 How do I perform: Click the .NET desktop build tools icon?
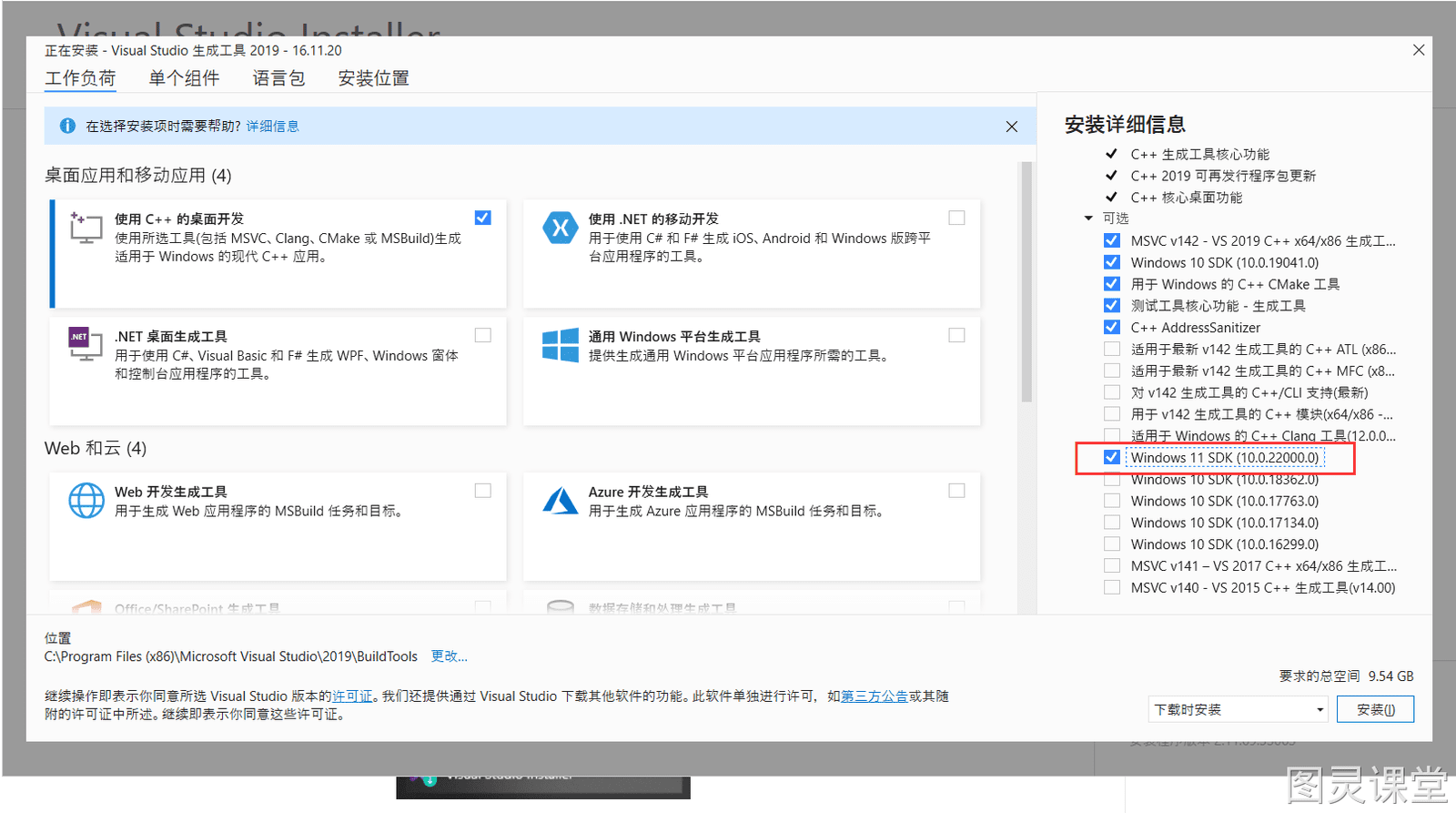point(86,344)
